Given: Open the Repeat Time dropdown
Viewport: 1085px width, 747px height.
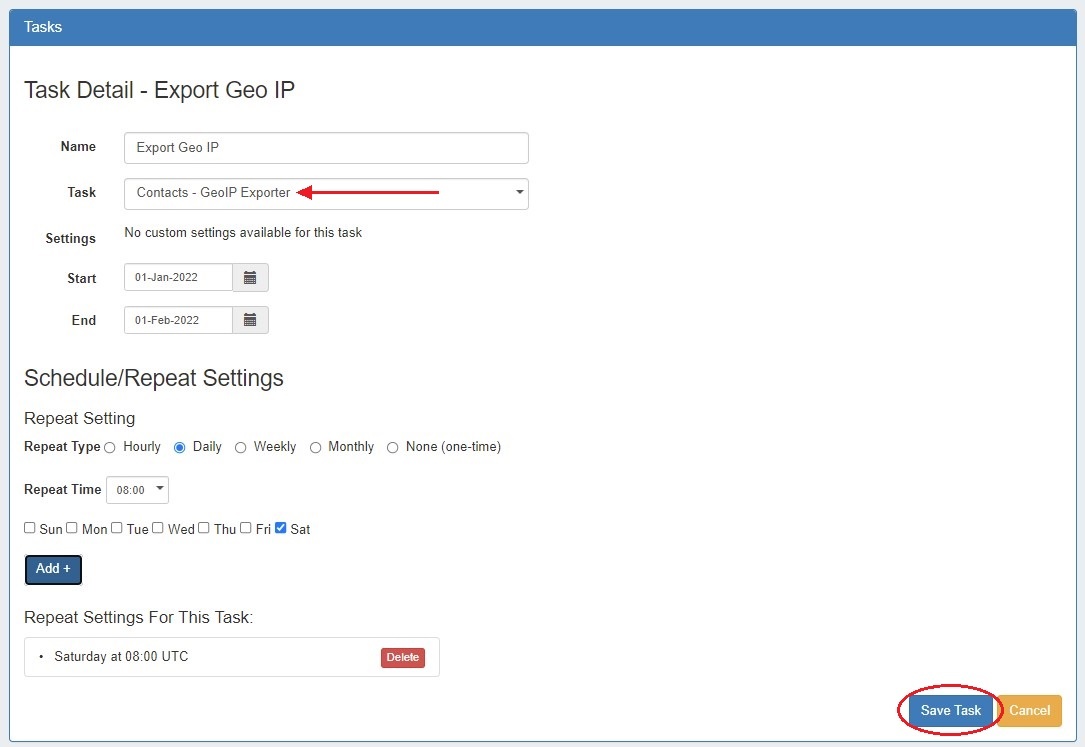Looking at the screenshot, I should pos(137,490).
